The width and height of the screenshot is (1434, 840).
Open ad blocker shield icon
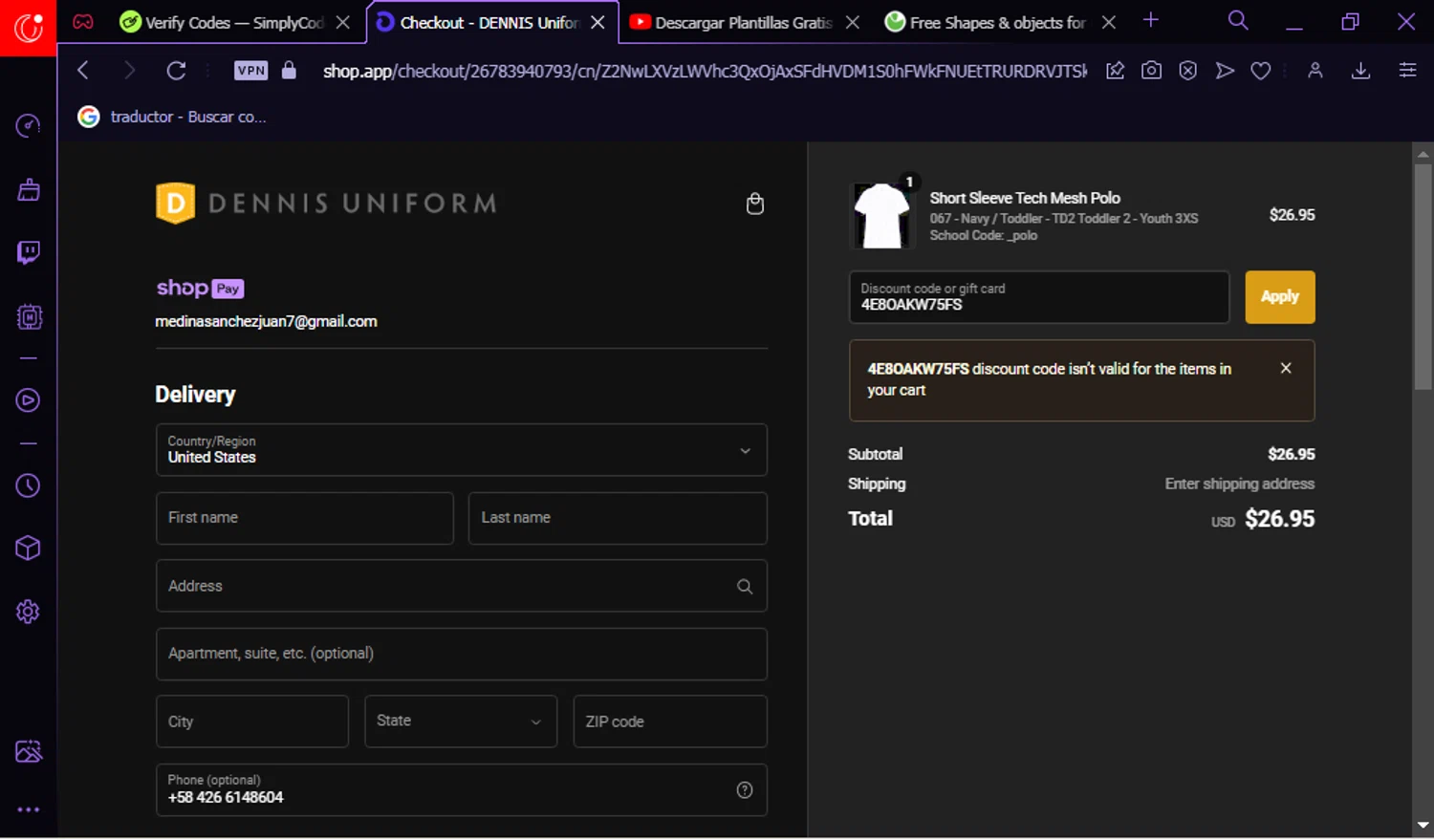[1187, 70]
